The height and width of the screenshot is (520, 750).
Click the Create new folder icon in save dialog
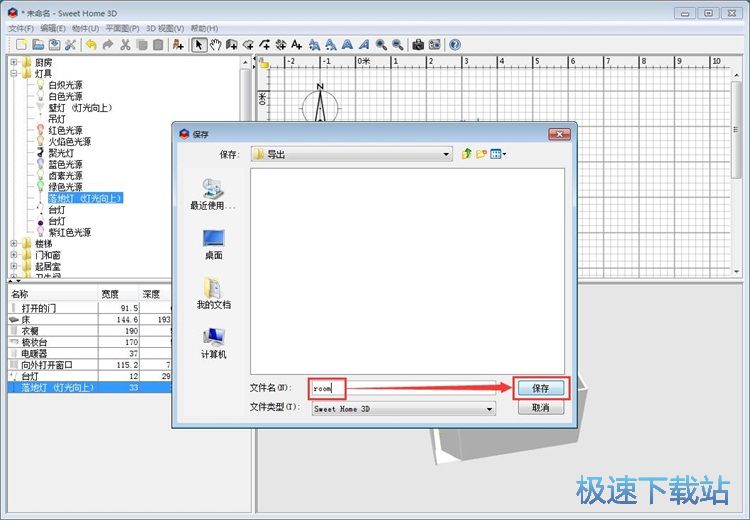pos(481,154)
